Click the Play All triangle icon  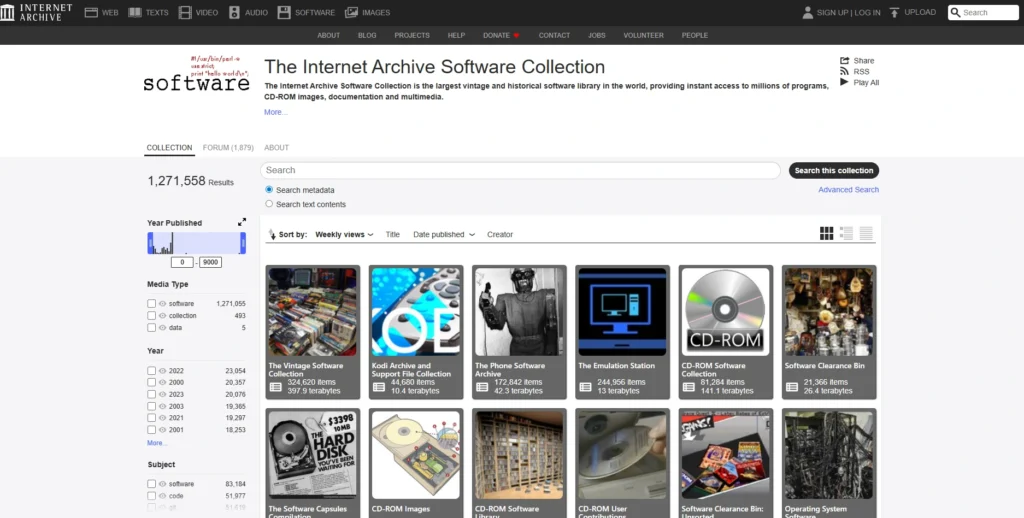coord(844,82)
